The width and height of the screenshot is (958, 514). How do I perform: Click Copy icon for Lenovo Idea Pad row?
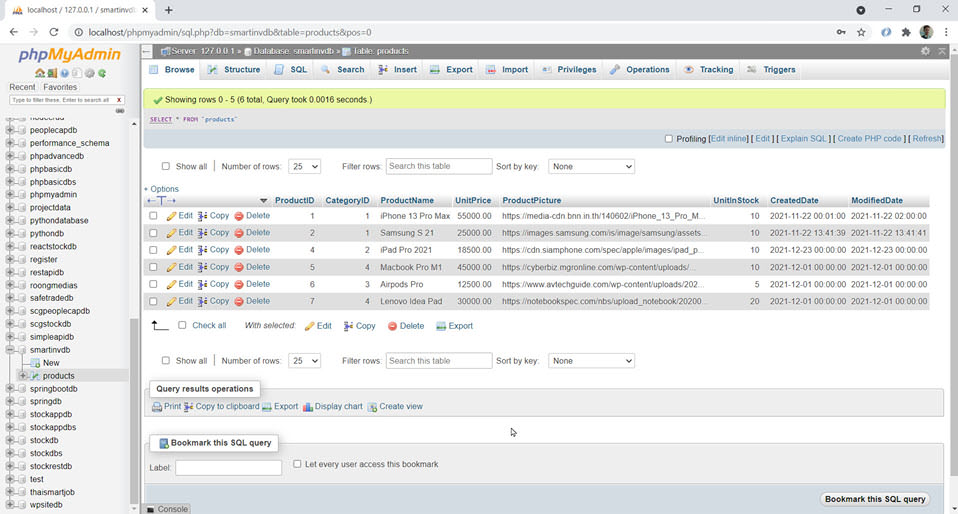(x=203, y=301)
